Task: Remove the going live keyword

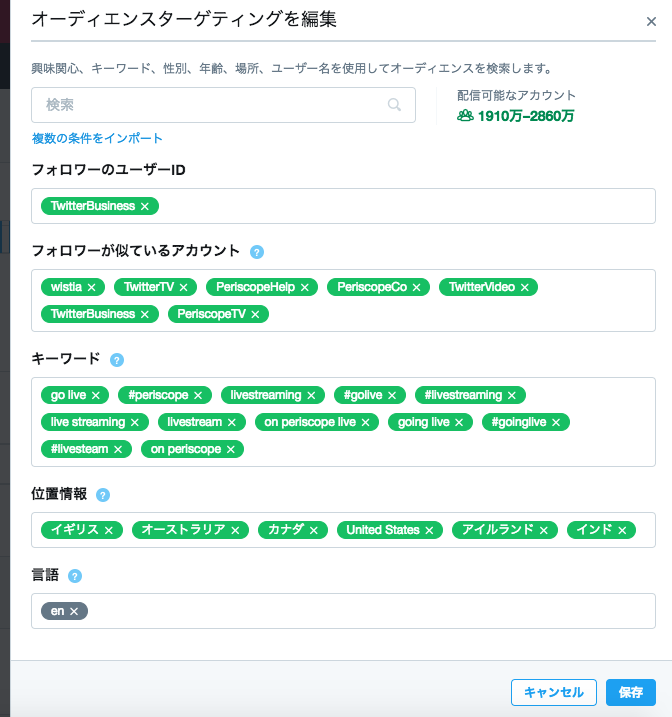Action: pos(459,422)
